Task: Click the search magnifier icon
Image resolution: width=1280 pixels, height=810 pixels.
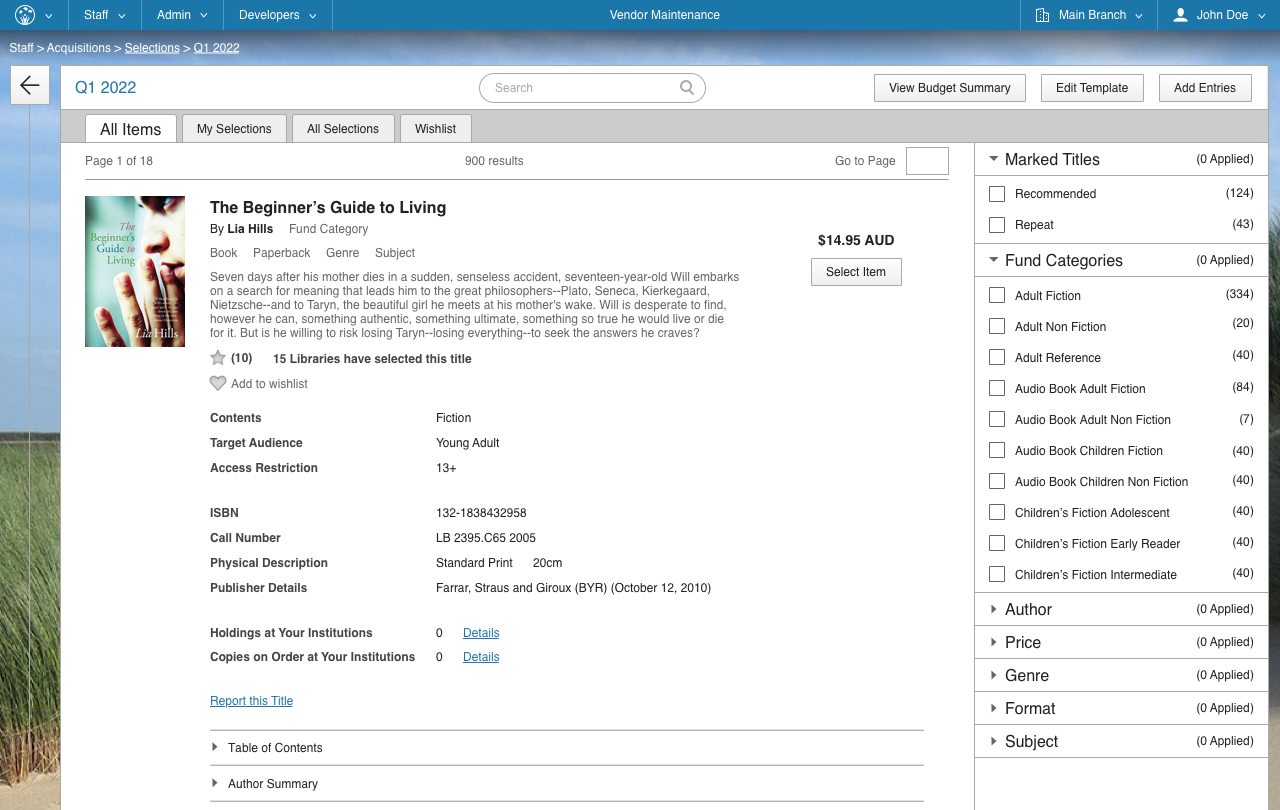Action: [x=687, y=88]
